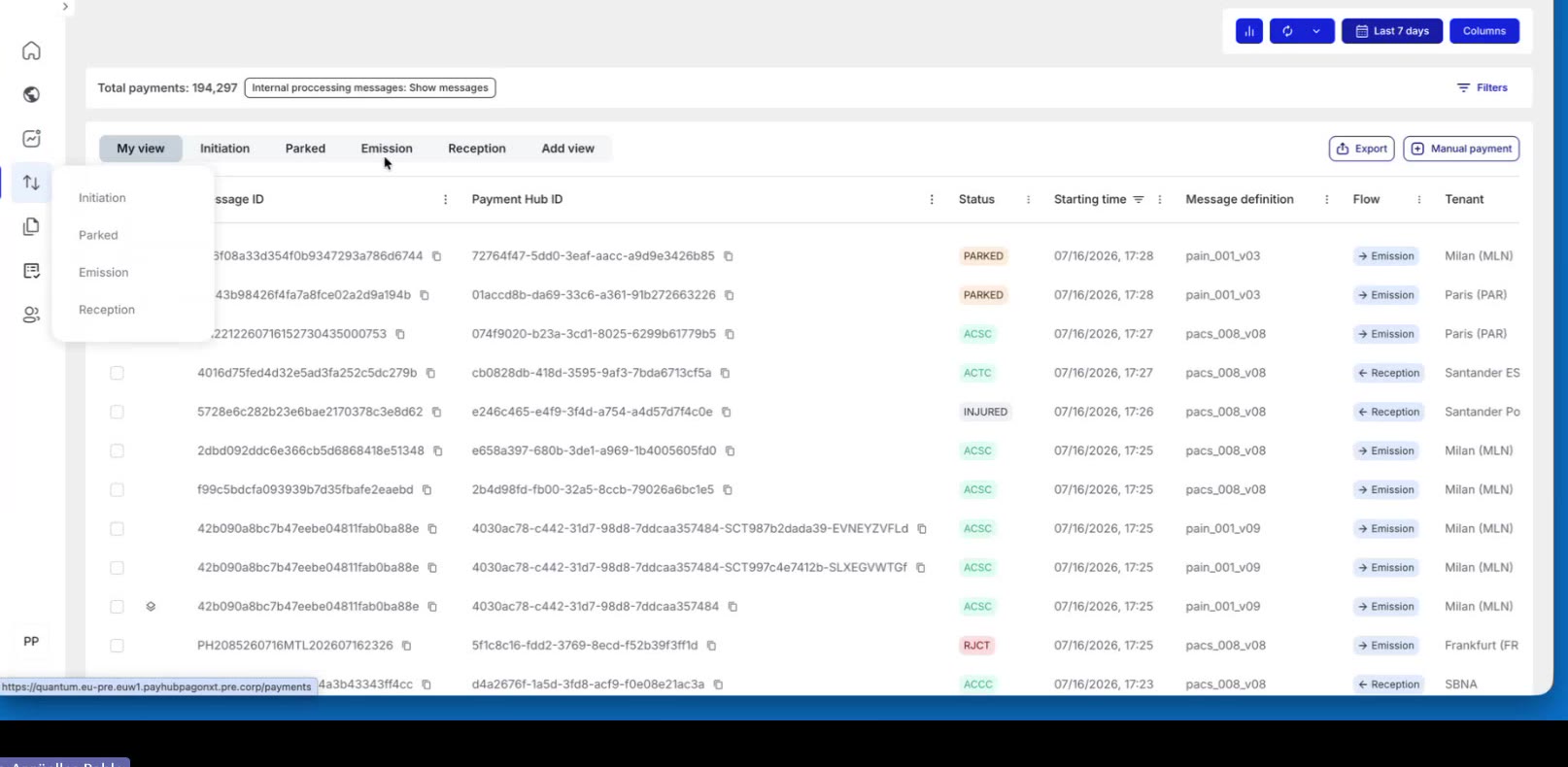This screenshot has height=767, width=1568.
Task: Open Status column options menu
Action: point(1028,200)
